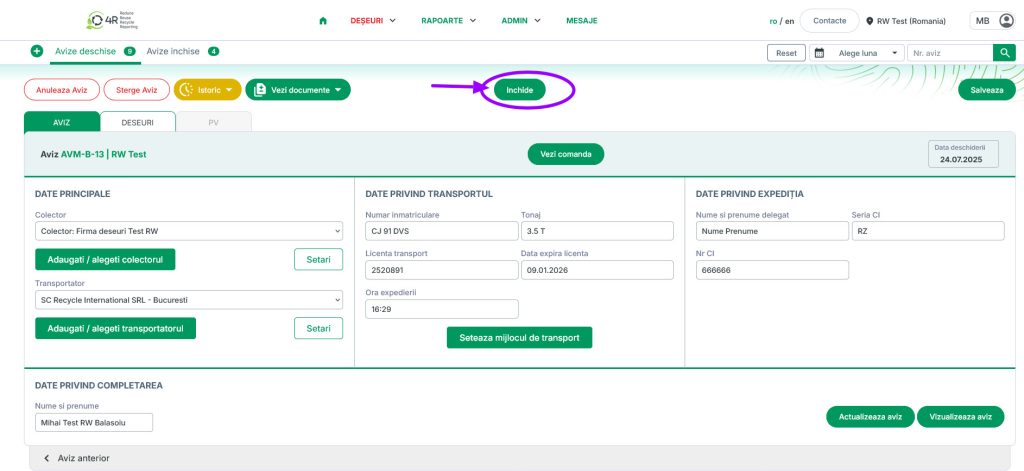Open the user profile avatar icon
The width and height of the screenshot is (1024, 471).
click(1006, 21)
